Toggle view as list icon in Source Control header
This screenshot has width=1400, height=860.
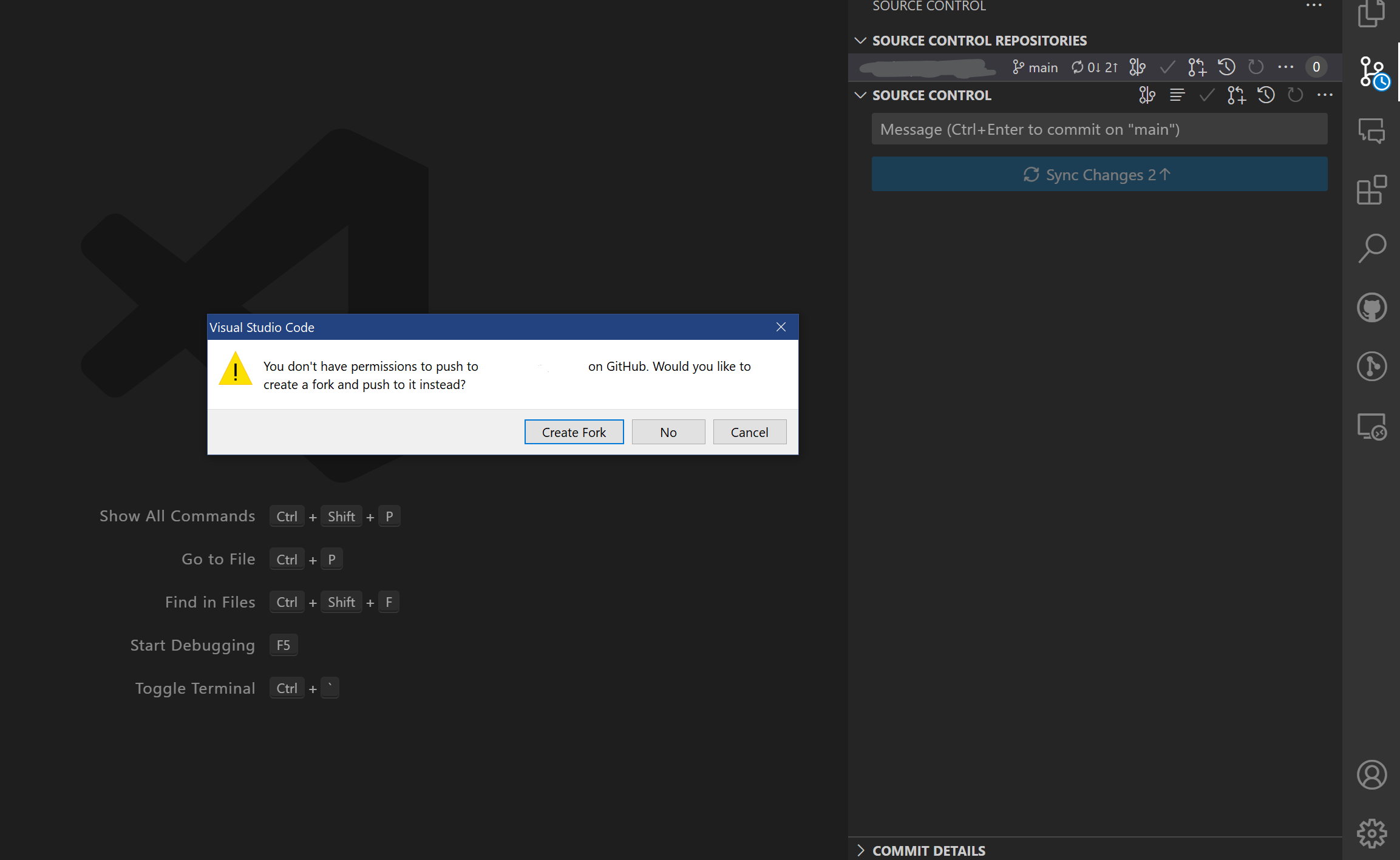tap(1177, 95)
